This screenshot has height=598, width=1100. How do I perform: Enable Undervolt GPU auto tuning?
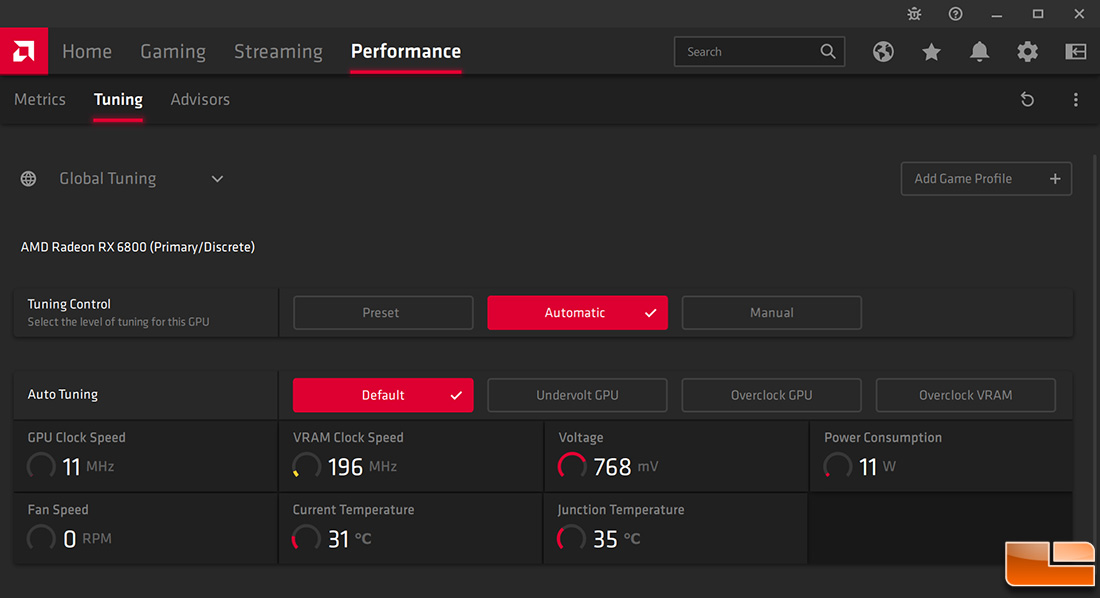577,395
